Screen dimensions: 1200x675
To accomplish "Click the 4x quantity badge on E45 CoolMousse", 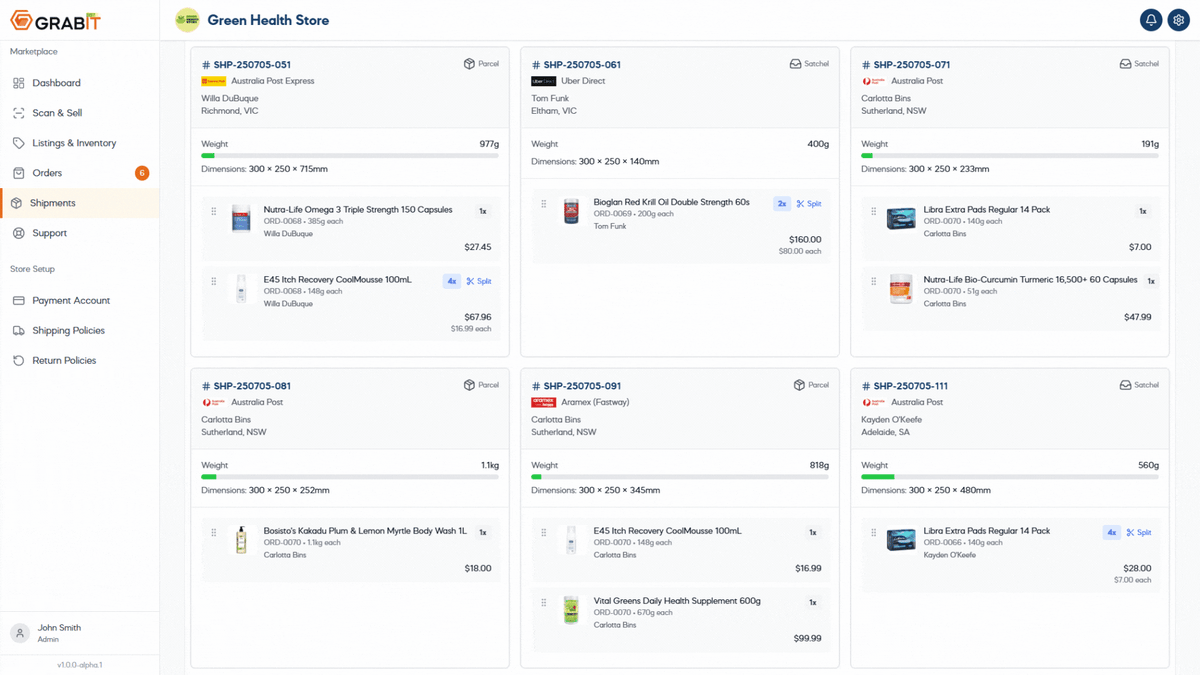I will [x=452, y=282].
